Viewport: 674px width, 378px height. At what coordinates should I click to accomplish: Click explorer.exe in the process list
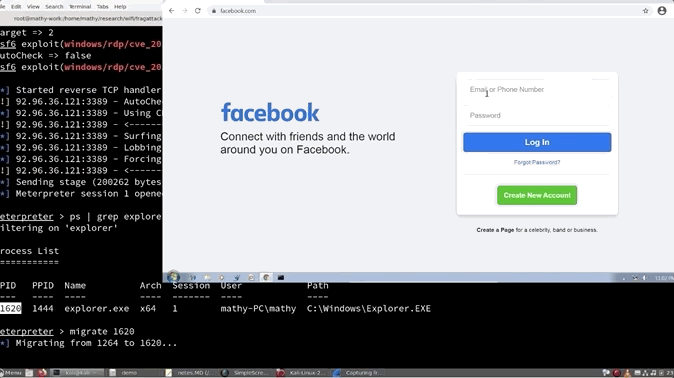click(97, 308)
